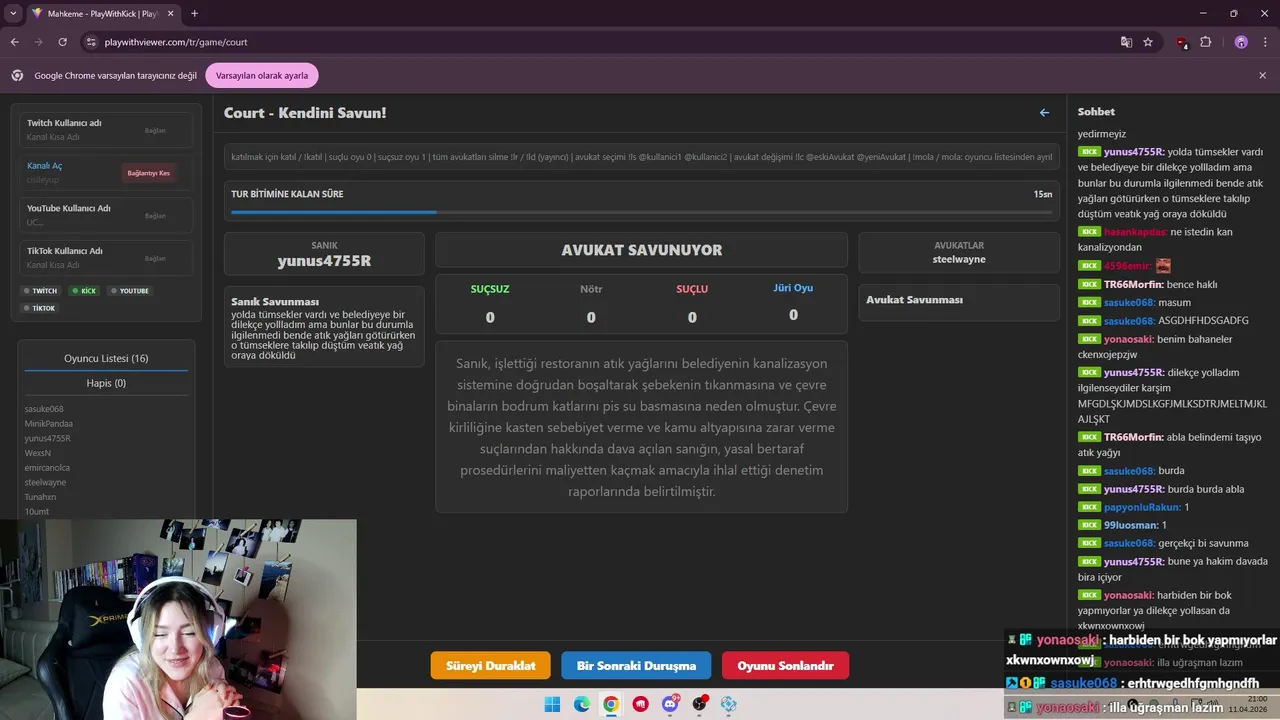Switch to Hapis (0) tab
This screenshot has height=720, width=1280.
pos(106,383)
